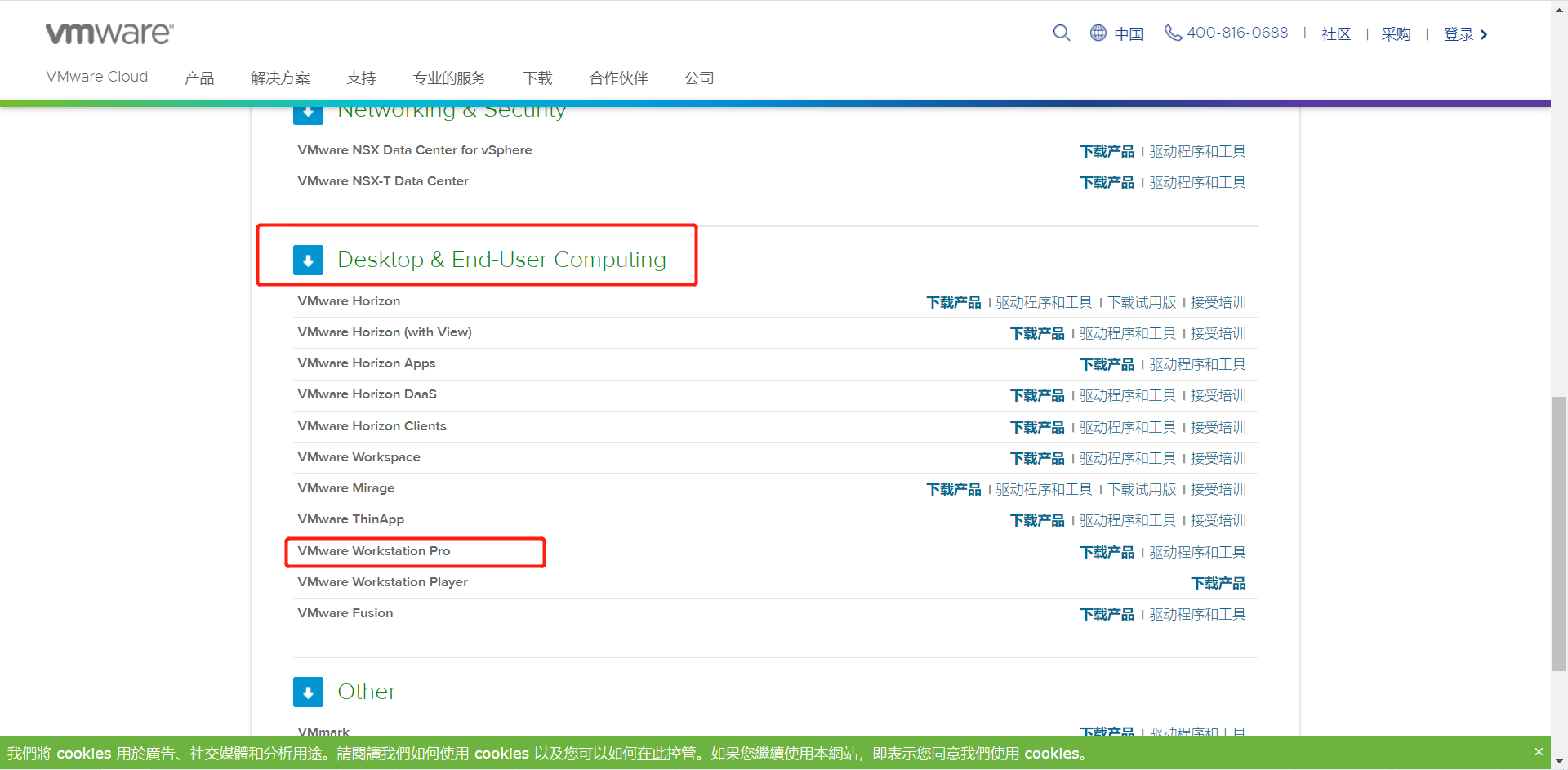Open the 产品 menu
1568x770 pixels.
(x=199, y=78)
